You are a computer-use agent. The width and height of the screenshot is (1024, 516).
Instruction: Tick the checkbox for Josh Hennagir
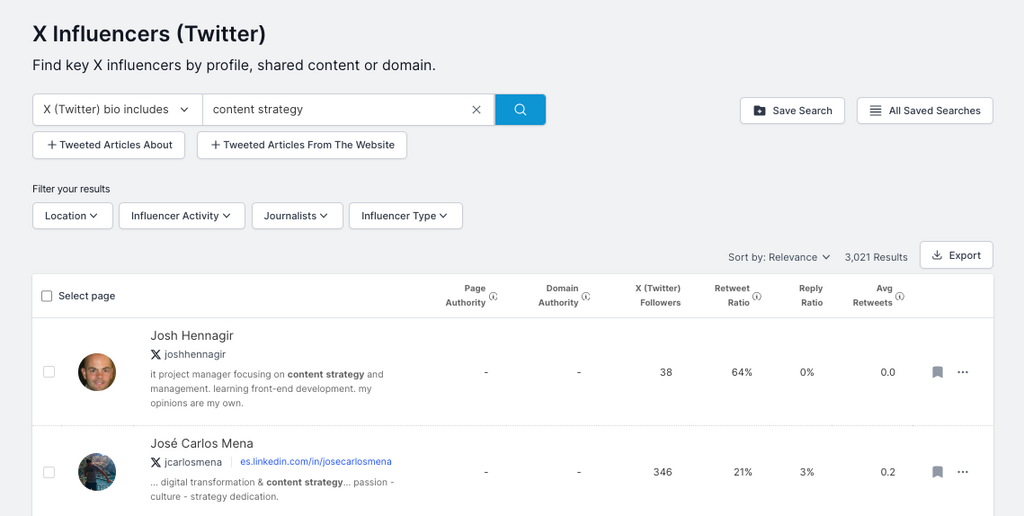coord(49,372)
